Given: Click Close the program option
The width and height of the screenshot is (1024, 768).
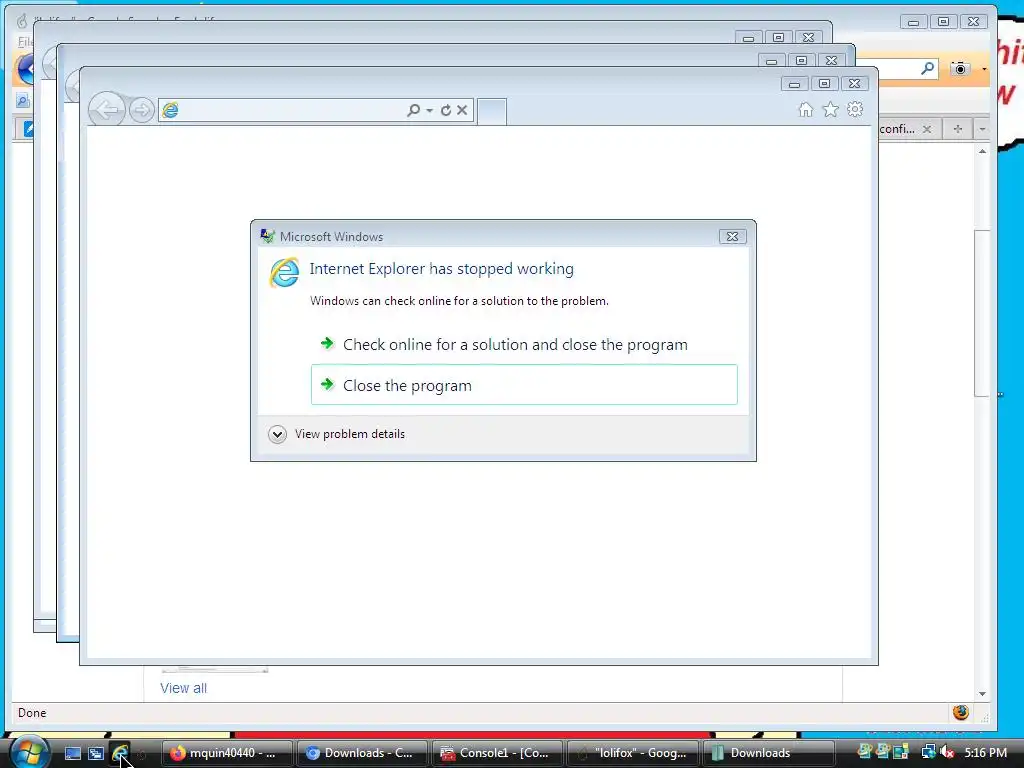Looking at the screenshot, I should pos(524,385).
